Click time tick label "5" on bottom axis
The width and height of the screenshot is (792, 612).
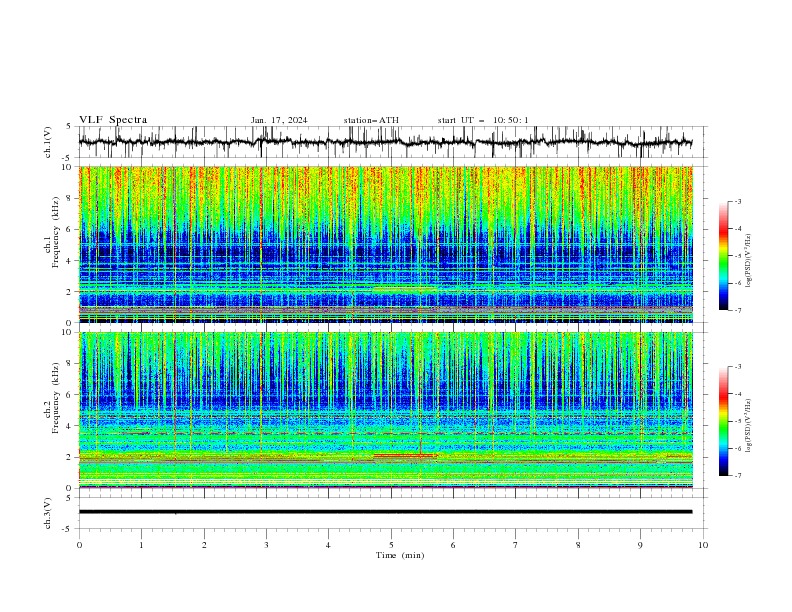coord(391,545)
